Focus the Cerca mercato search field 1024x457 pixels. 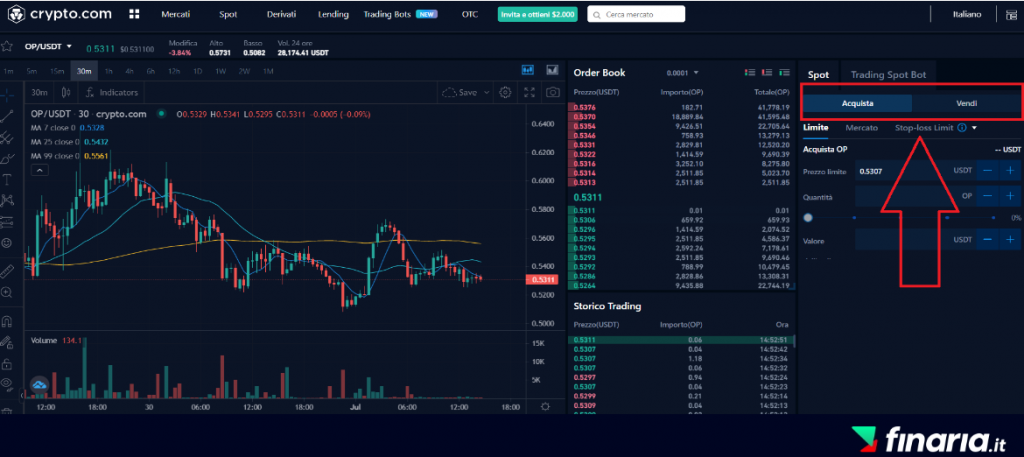(636, 14)
